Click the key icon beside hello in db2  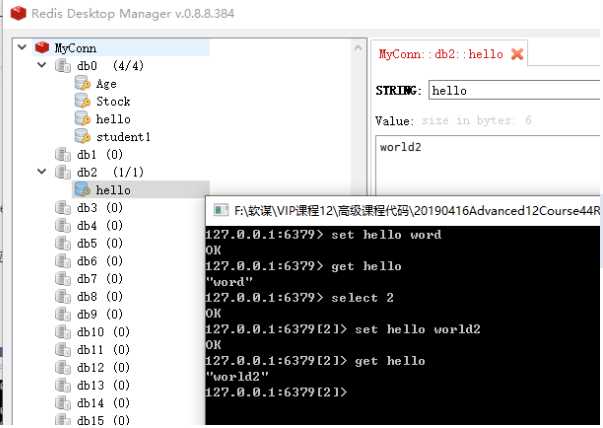[83, 190]
